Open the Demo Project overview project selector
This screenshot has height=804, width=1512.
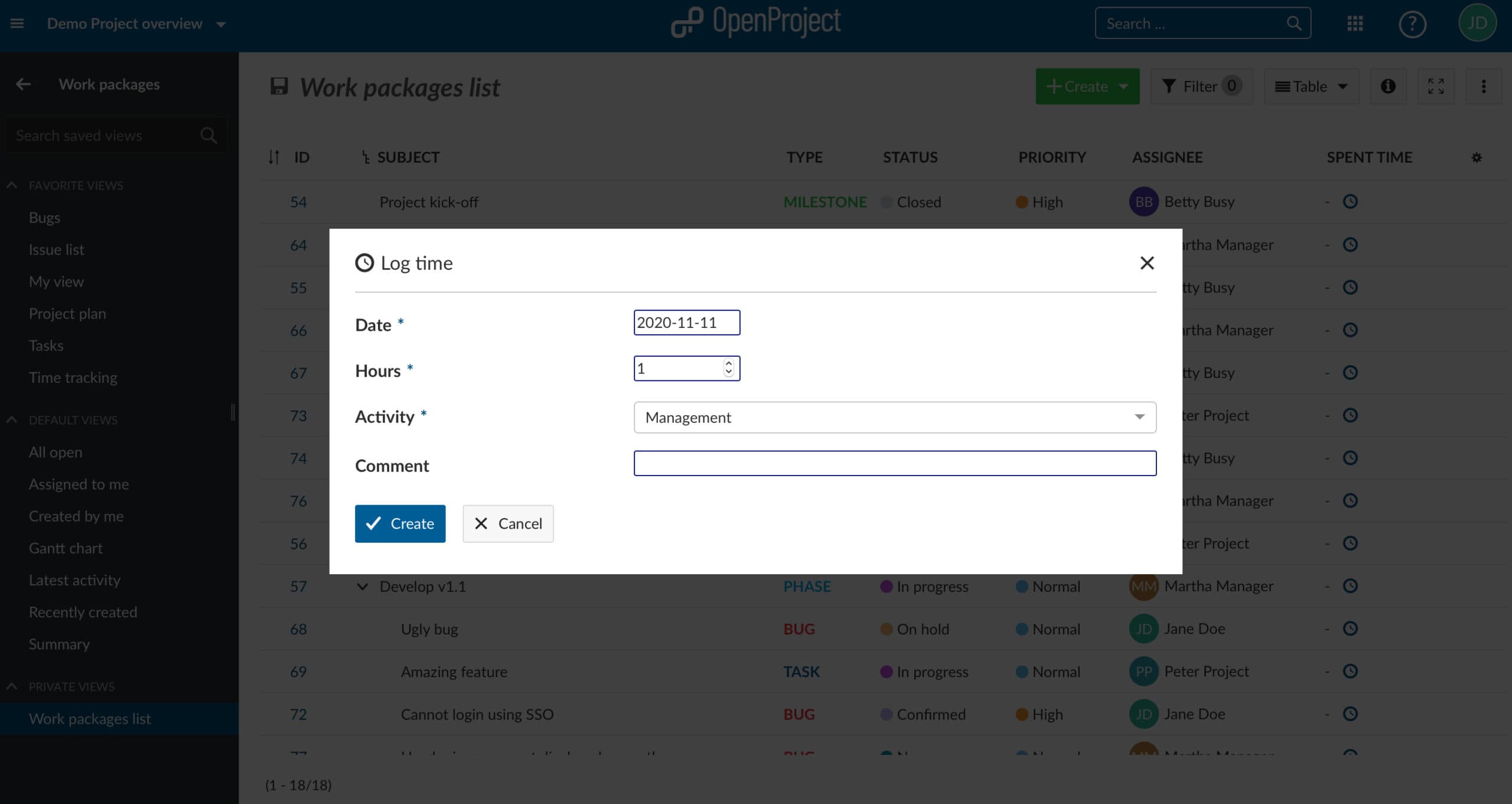coord(136,24)
